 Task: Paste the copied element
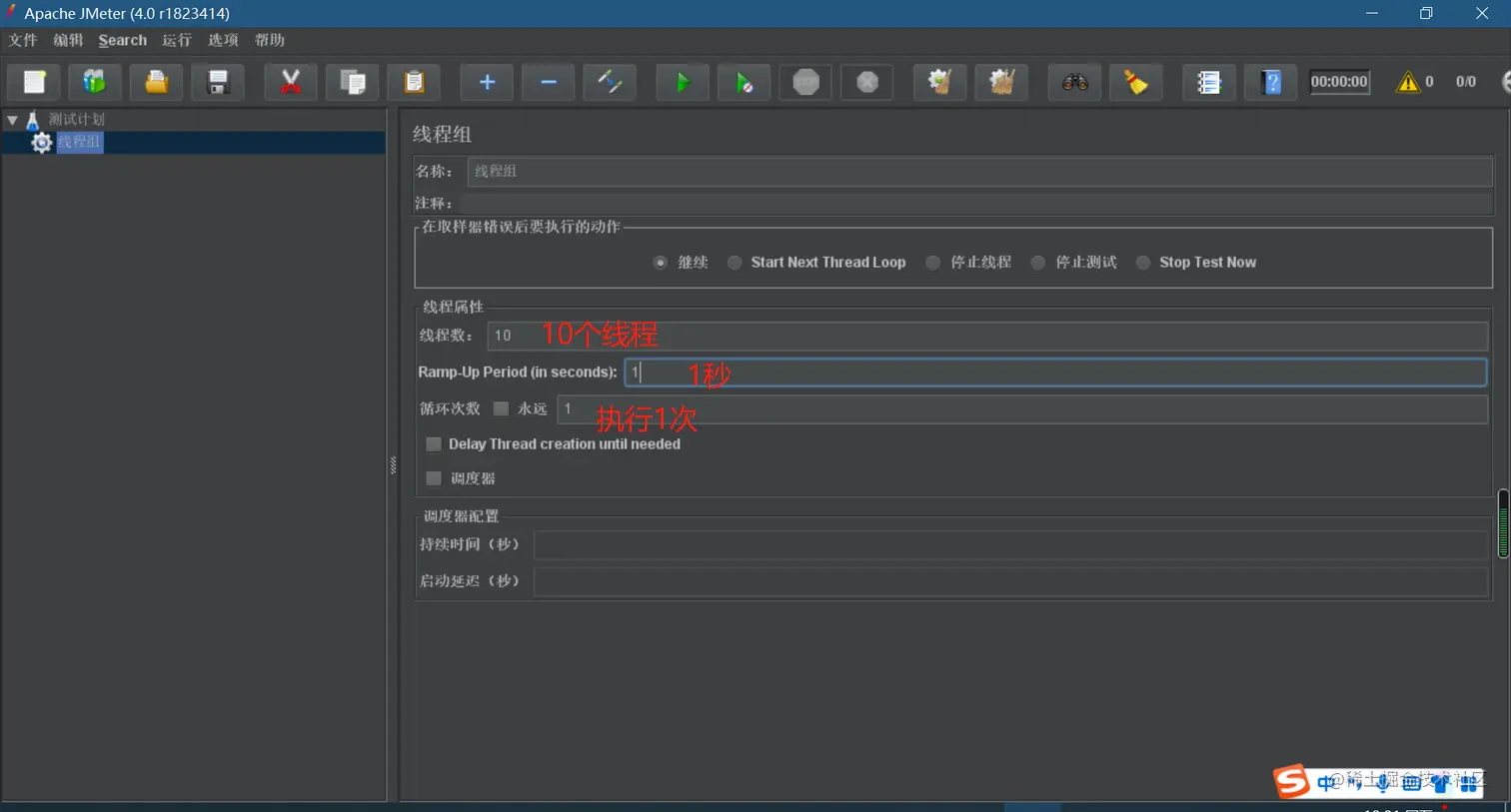414,82
